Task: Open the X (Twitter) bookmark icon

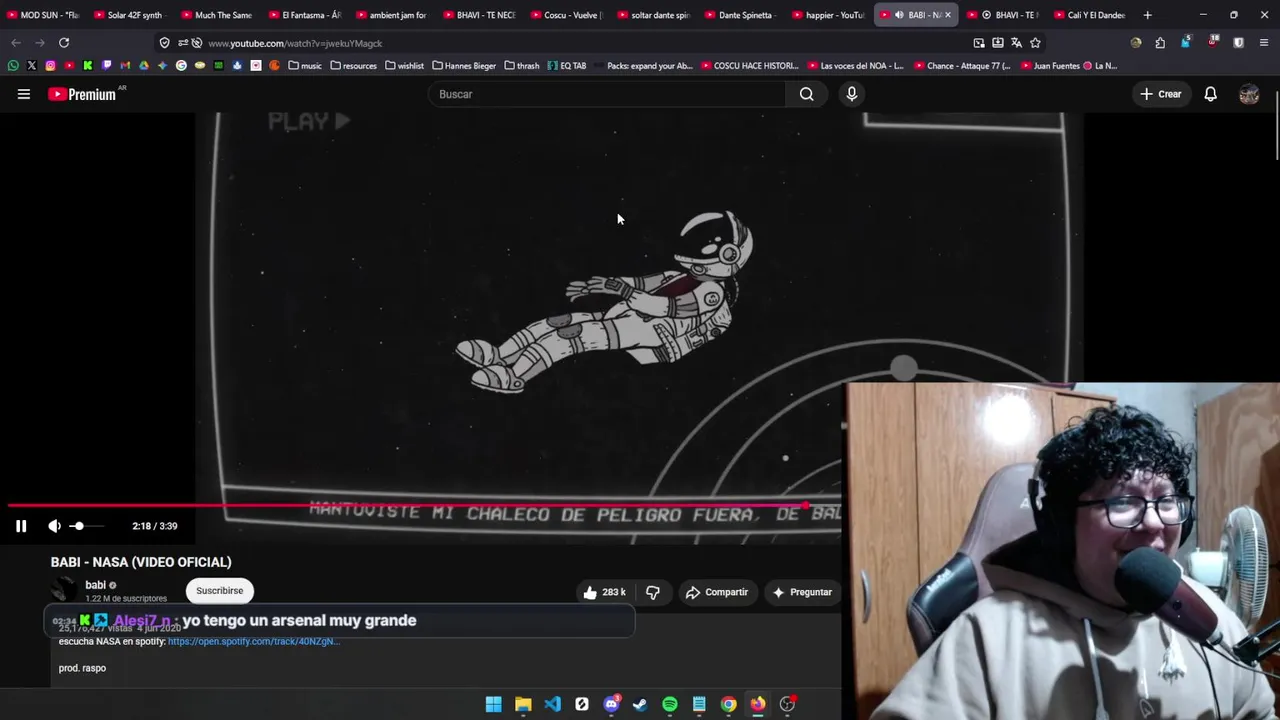Action: click(32, 66)
